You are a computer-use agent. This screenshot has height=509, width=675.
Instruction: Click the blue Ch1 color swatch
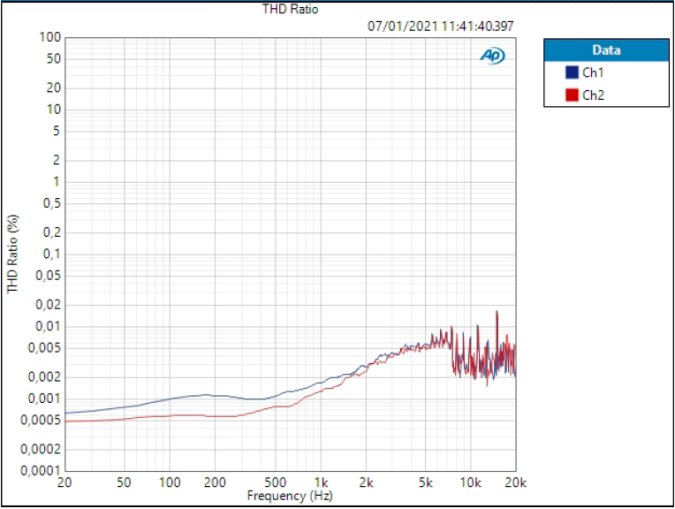click(572, 72)
